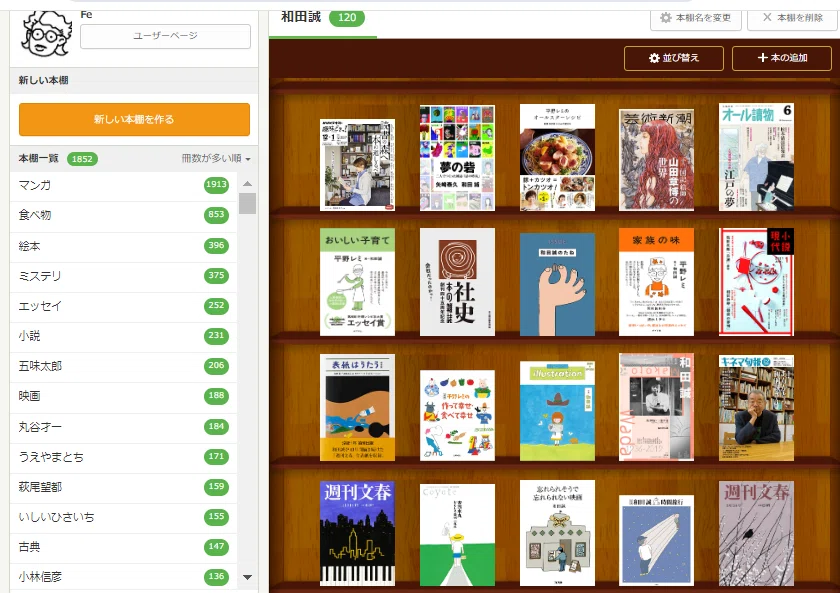Screen dimensions: 840x593
Task: Click the gear icon in 並び替え
Action: point(654,58)
